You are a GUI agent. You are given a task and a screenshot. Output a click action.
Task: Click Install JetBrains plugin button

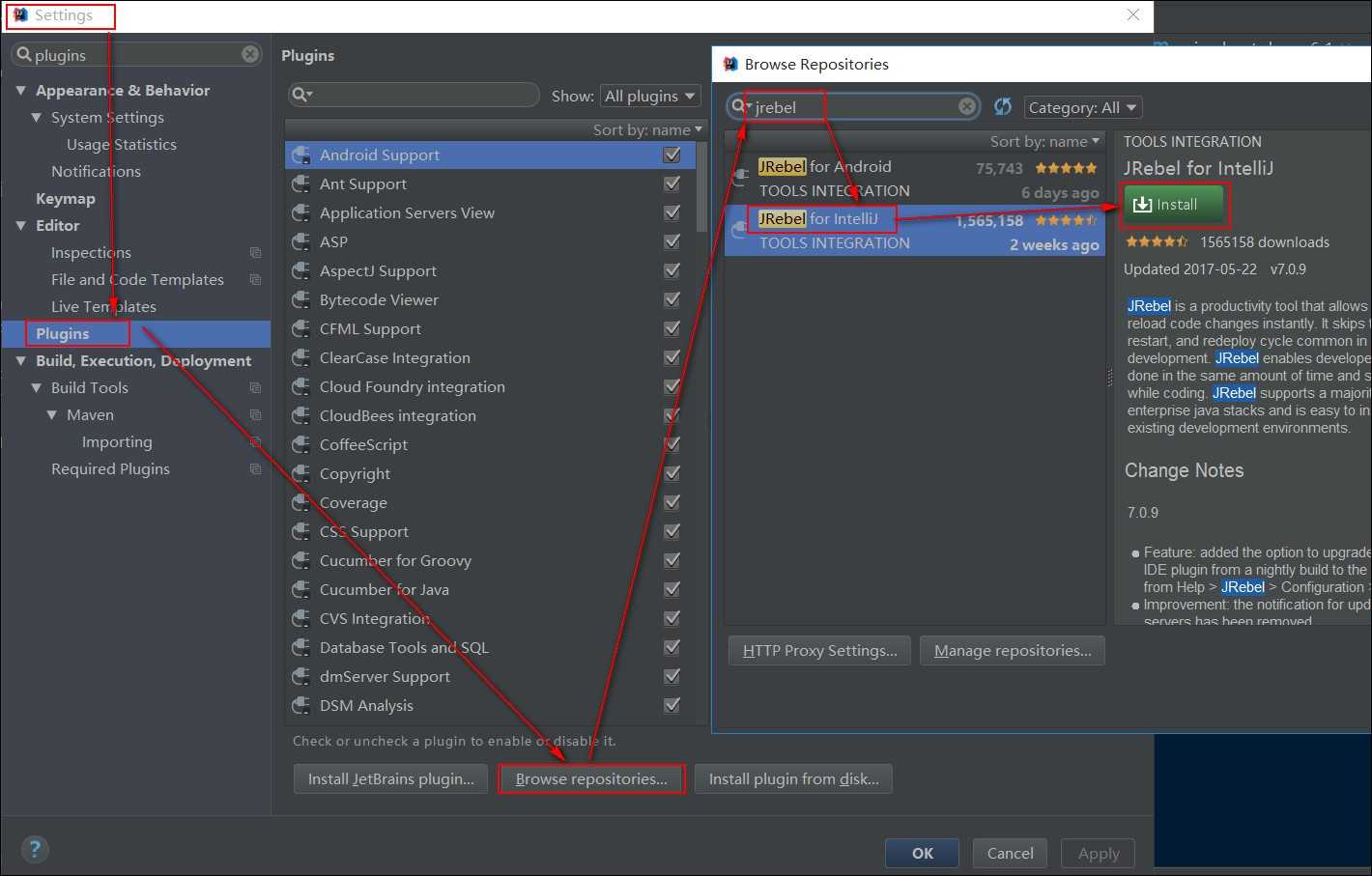(391, 779)
